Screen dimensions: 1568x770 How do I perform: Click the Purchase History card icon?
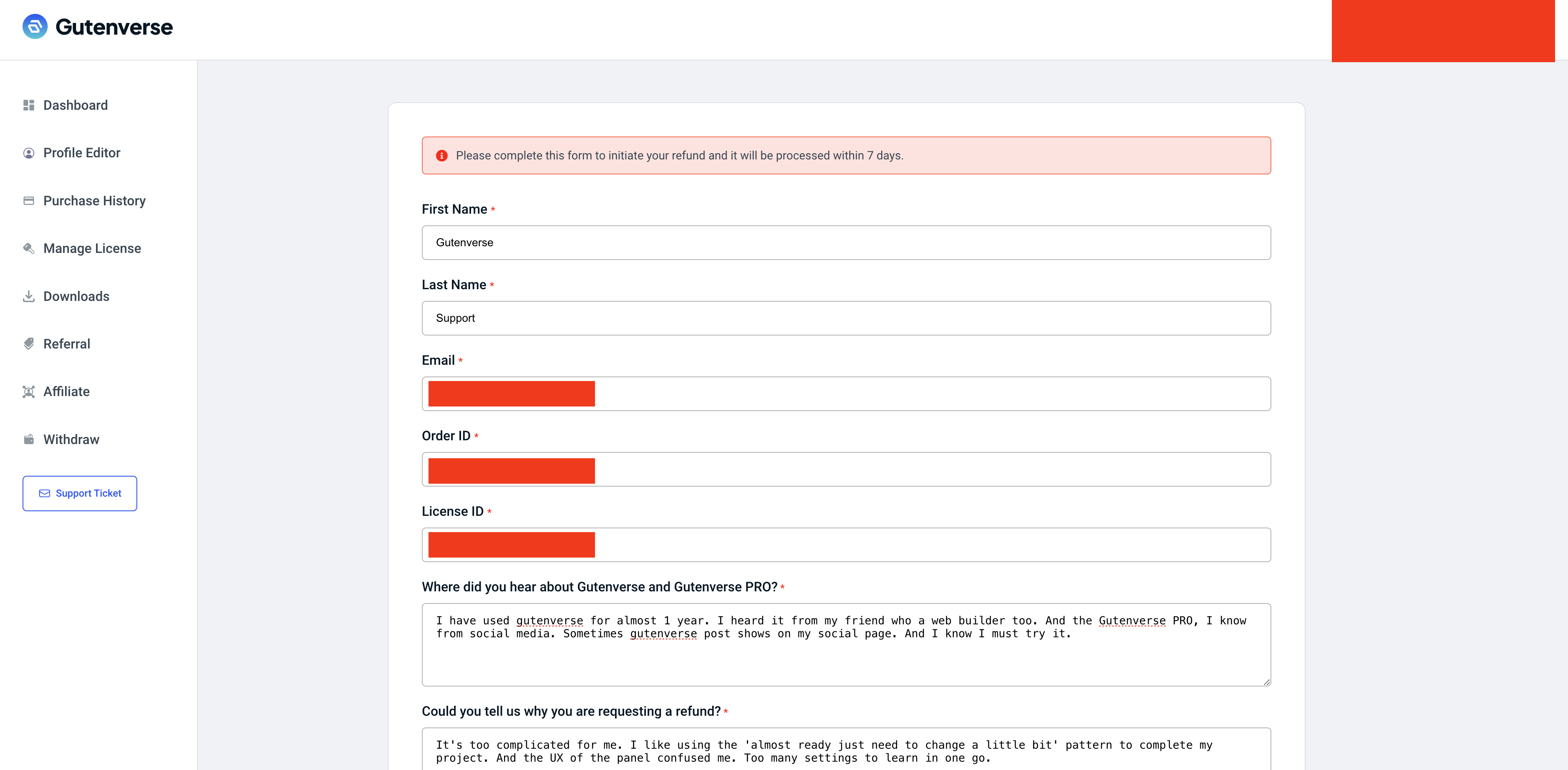click(x=29, y=201)
